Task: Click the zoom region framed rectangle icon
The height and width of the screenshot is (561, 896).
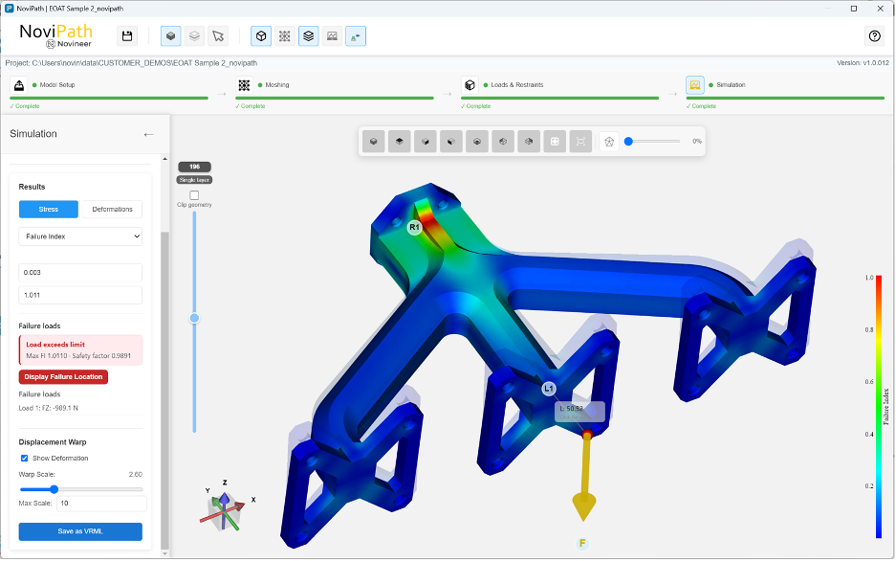Action: [x=581, y=142]
